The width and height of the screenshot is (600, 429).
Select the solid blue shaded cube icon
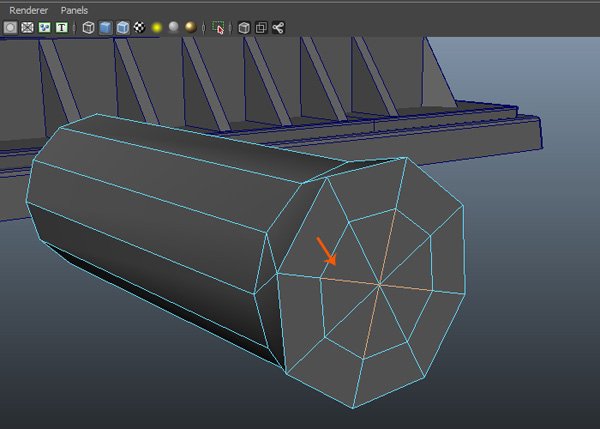pos(105,28)
